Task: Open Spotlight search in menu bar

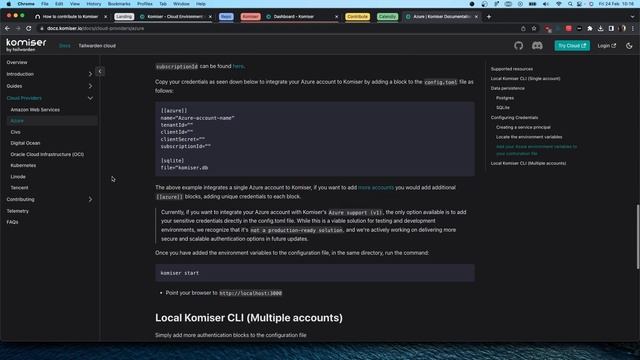Action: [x=570, y=4]
